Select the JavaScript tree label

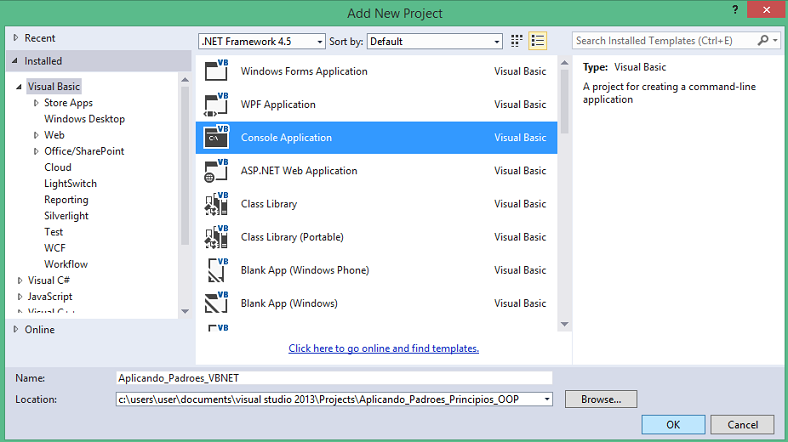(x=50, y=296)
